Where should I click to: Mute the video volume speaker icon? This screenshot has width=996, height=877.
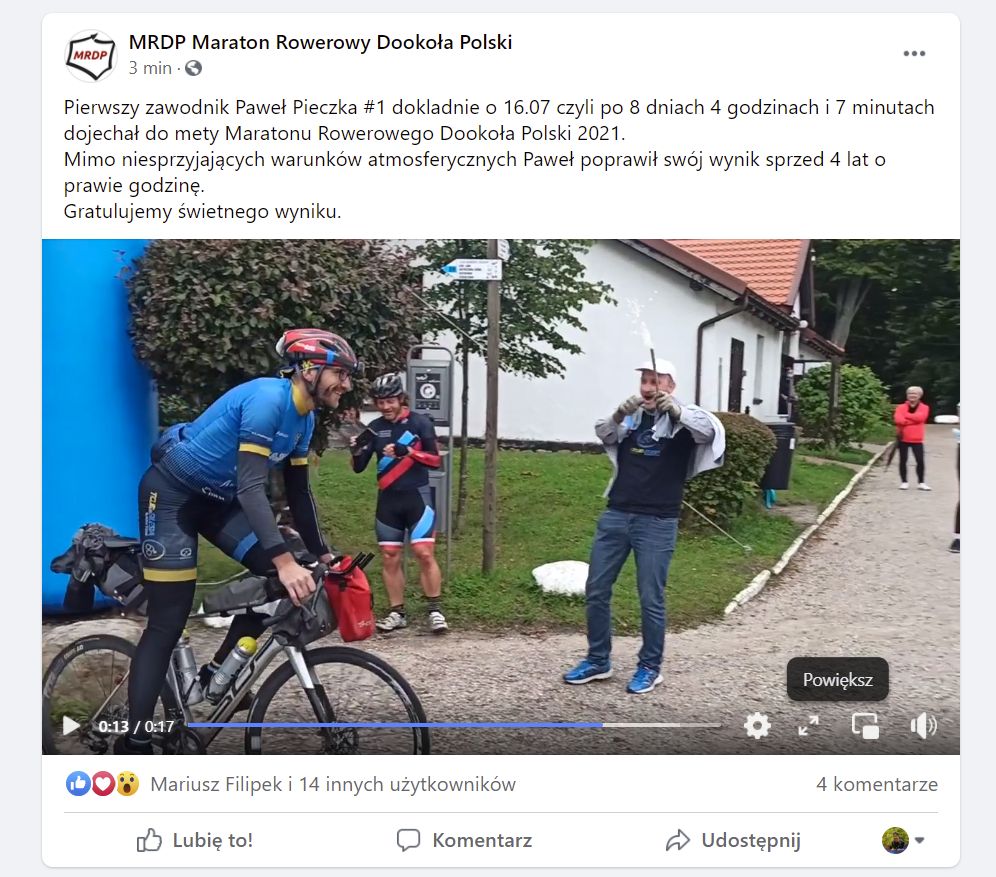click(x=923, y=725)
